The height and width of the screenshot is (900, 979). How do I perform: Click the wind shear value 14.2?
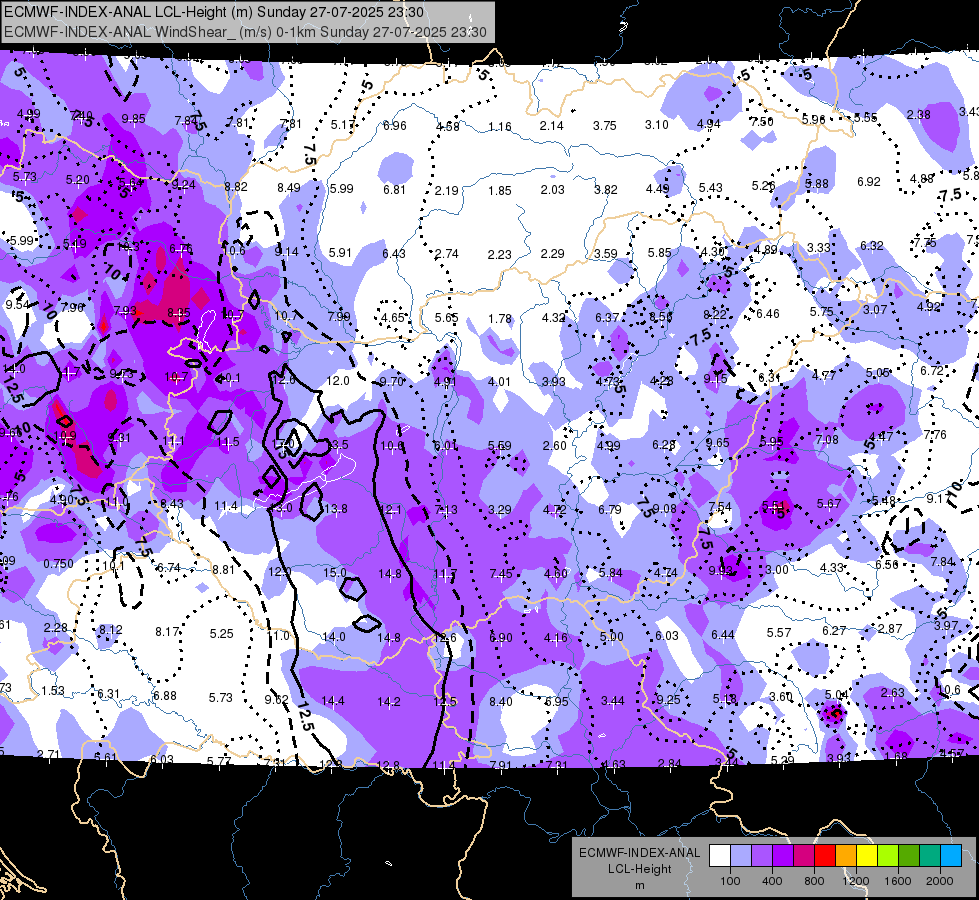389,701
